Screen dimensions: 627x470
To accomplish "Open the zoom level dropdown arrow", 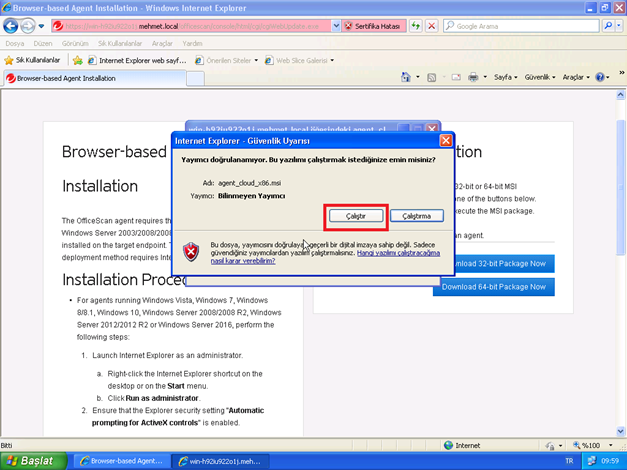I will point(611,445).
